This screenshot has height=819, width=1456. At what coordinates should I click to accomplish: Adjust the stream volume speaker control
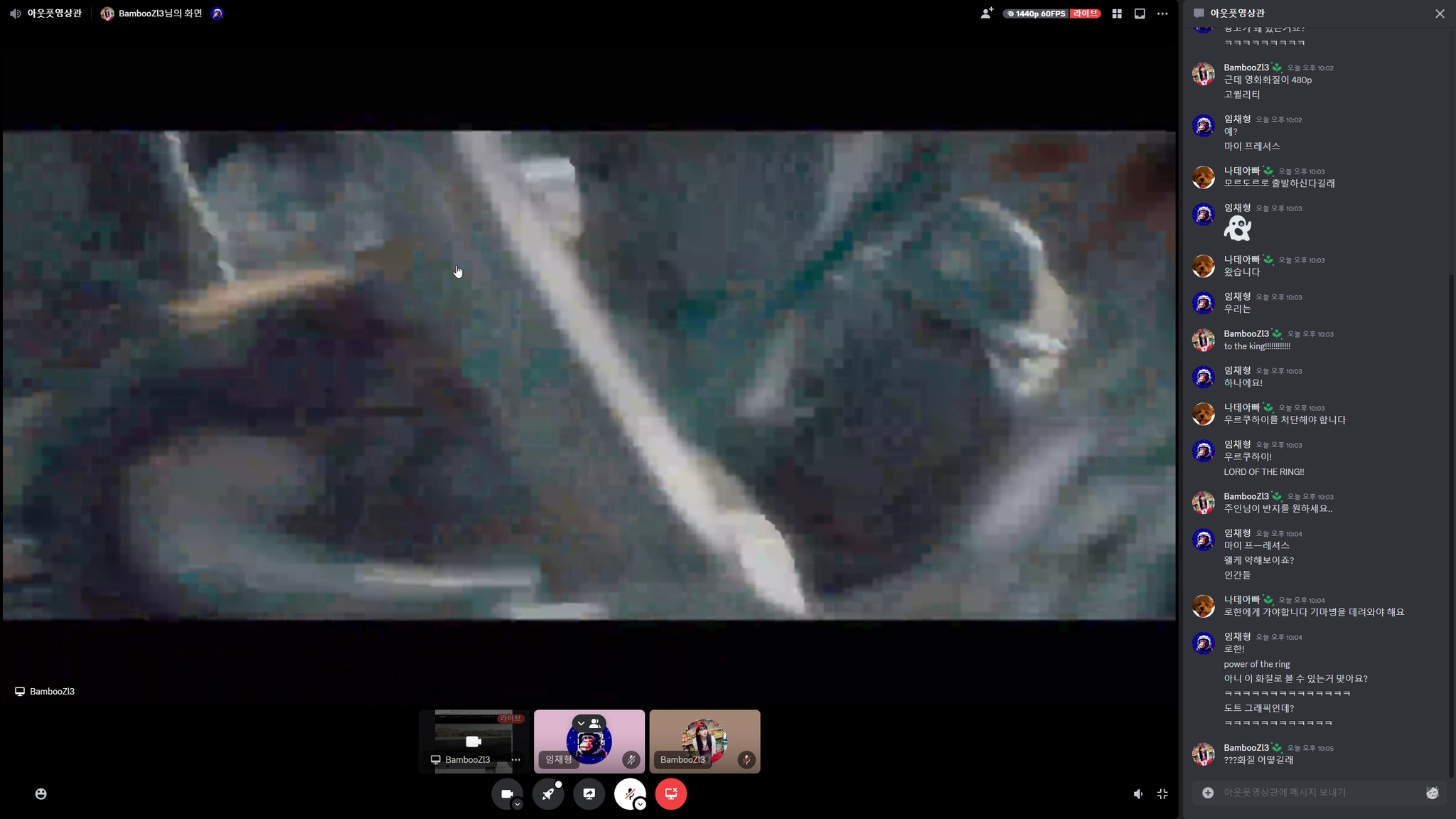(1138, 793)
